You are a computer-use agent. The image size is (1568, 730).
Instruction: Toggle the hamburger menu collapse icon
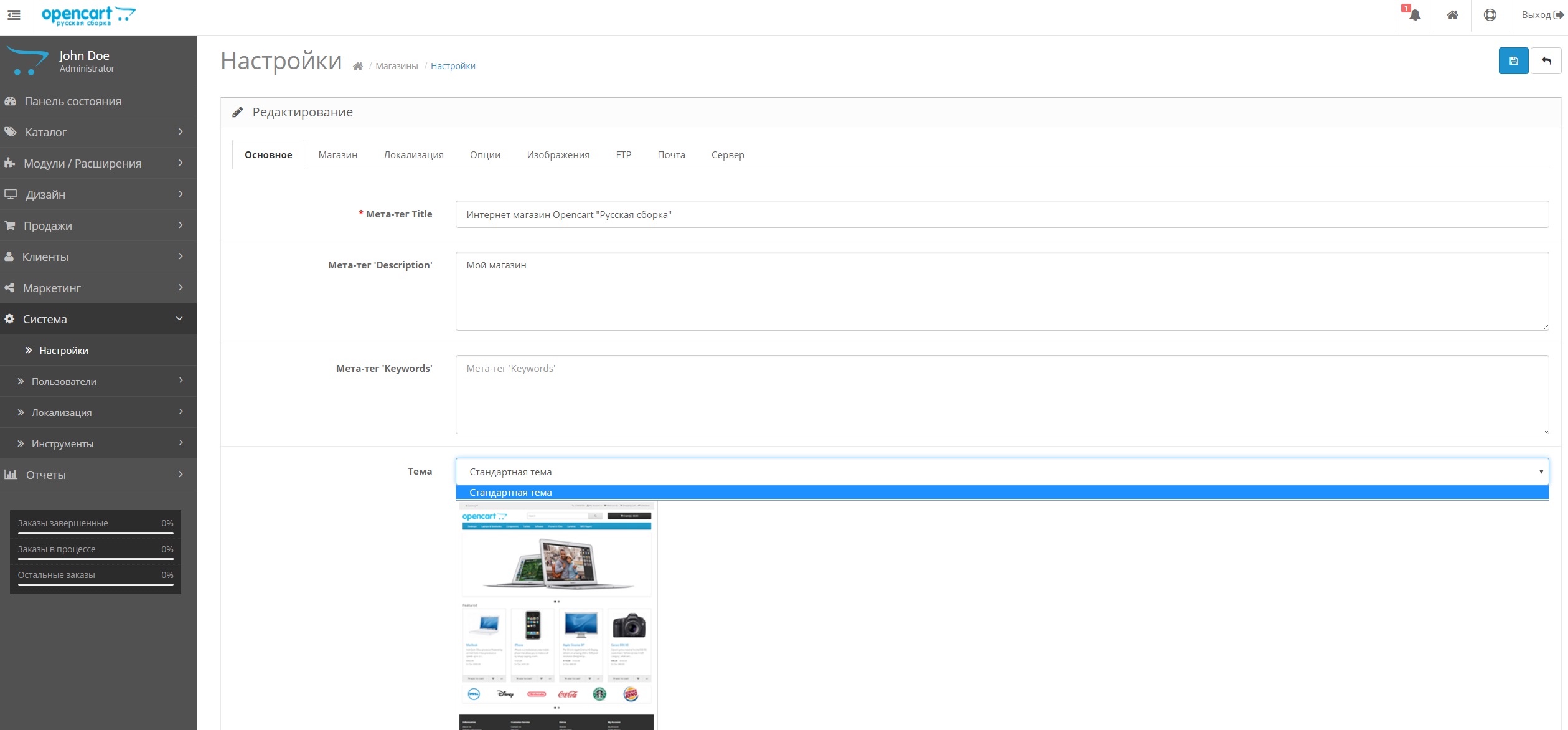click(14, 15)
